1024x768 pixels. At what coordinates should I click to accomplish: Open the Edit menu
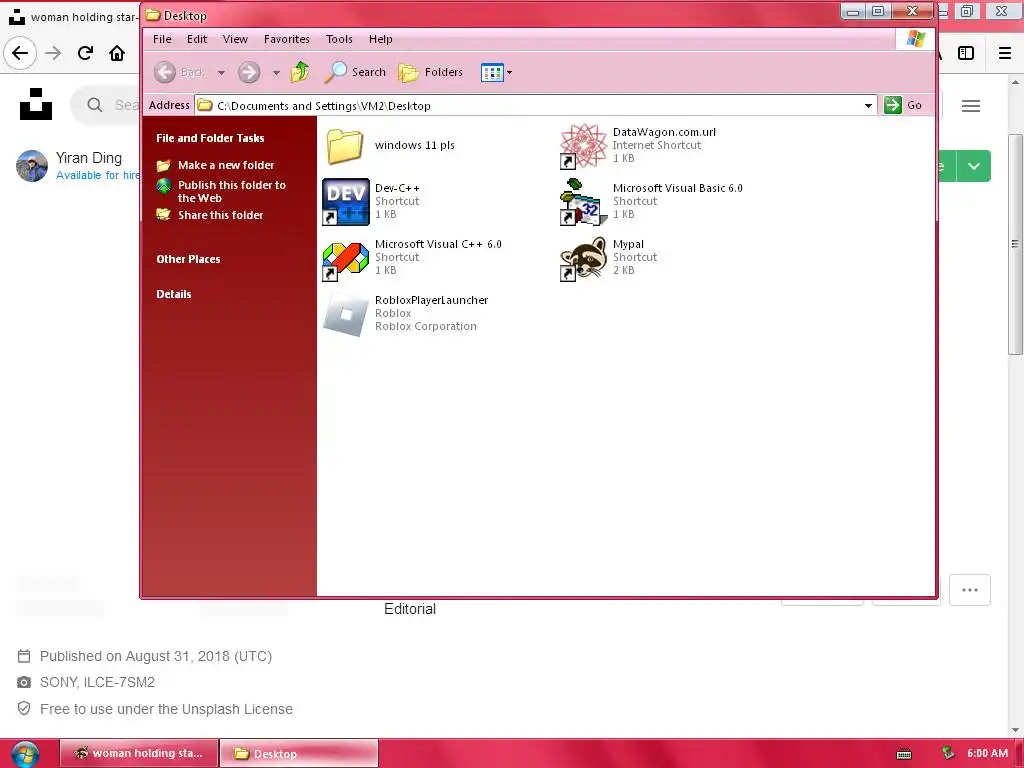point(197,39)
